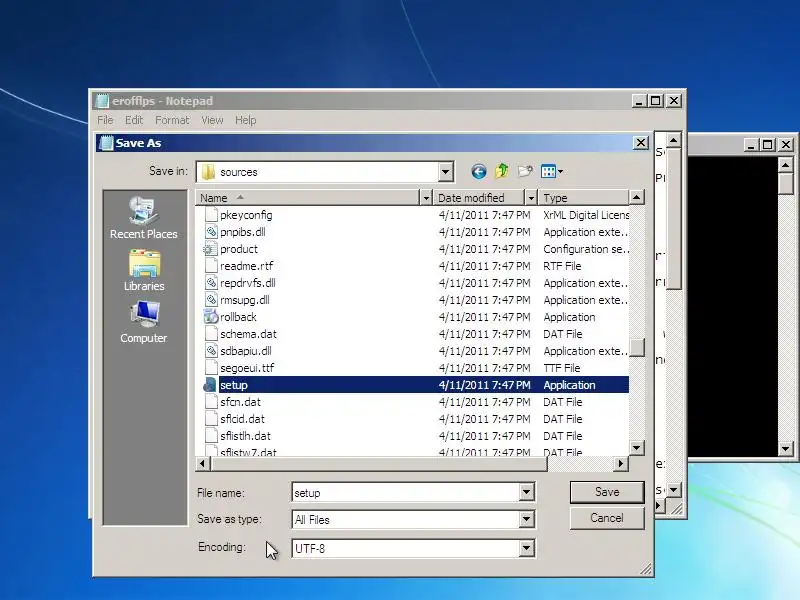Open Notepad Format menu
Screen dimensions: 800x600
[x=172, y=120]
